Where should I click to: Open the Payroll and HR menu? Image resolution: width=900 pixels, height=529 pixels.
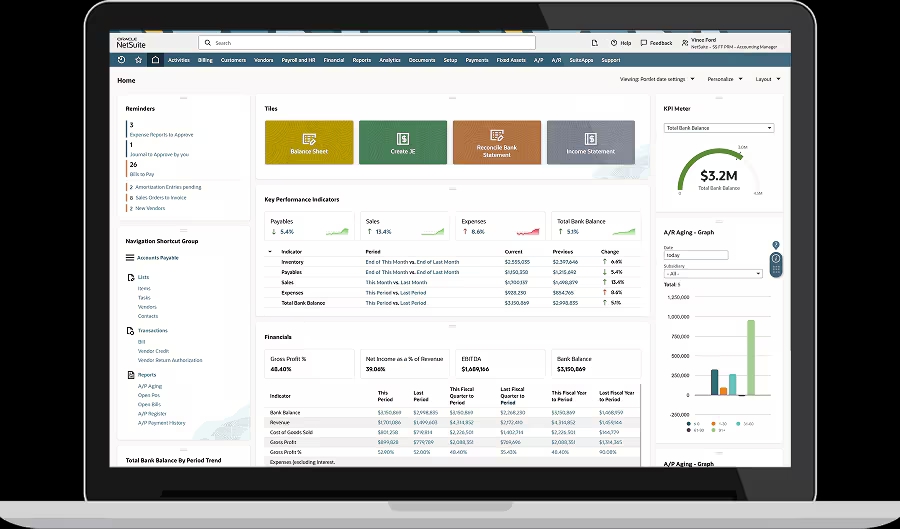click(299, 60)
